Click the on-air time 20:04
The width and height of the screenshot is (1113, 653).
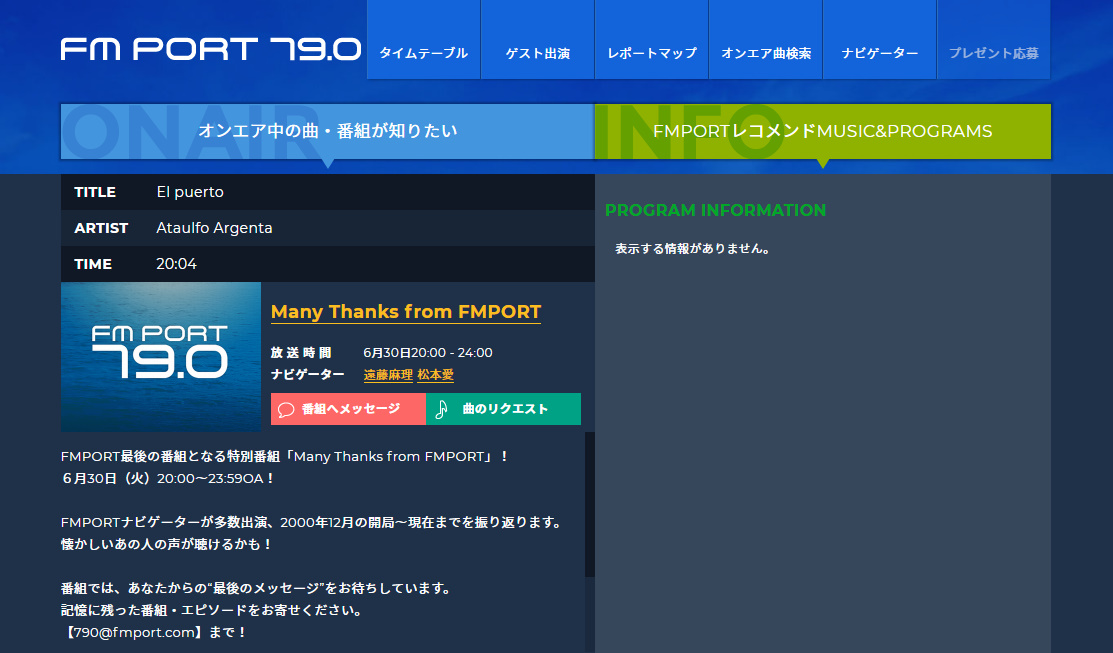(177, 264)
